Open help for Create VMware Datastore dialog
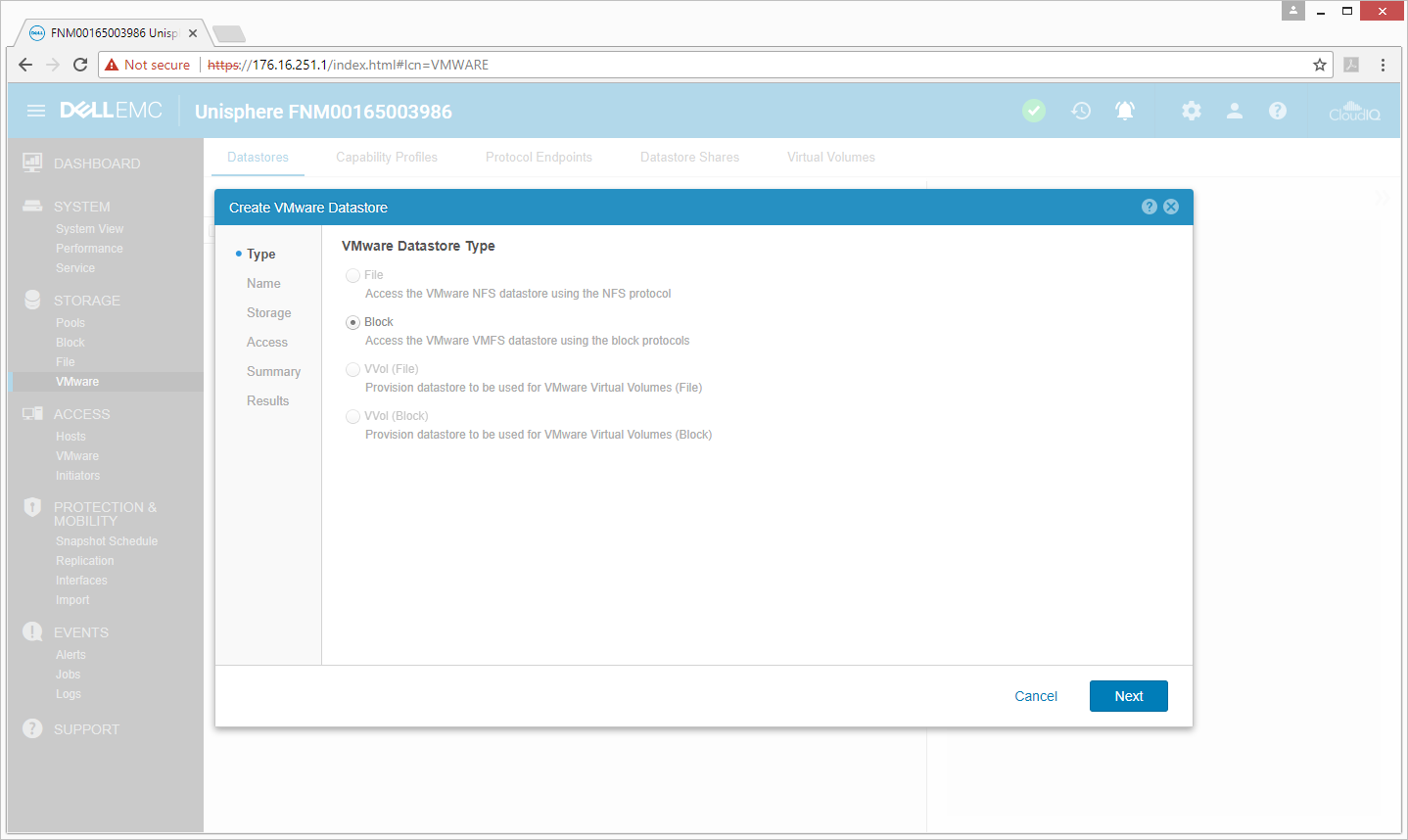 [x=1150, y=207]
